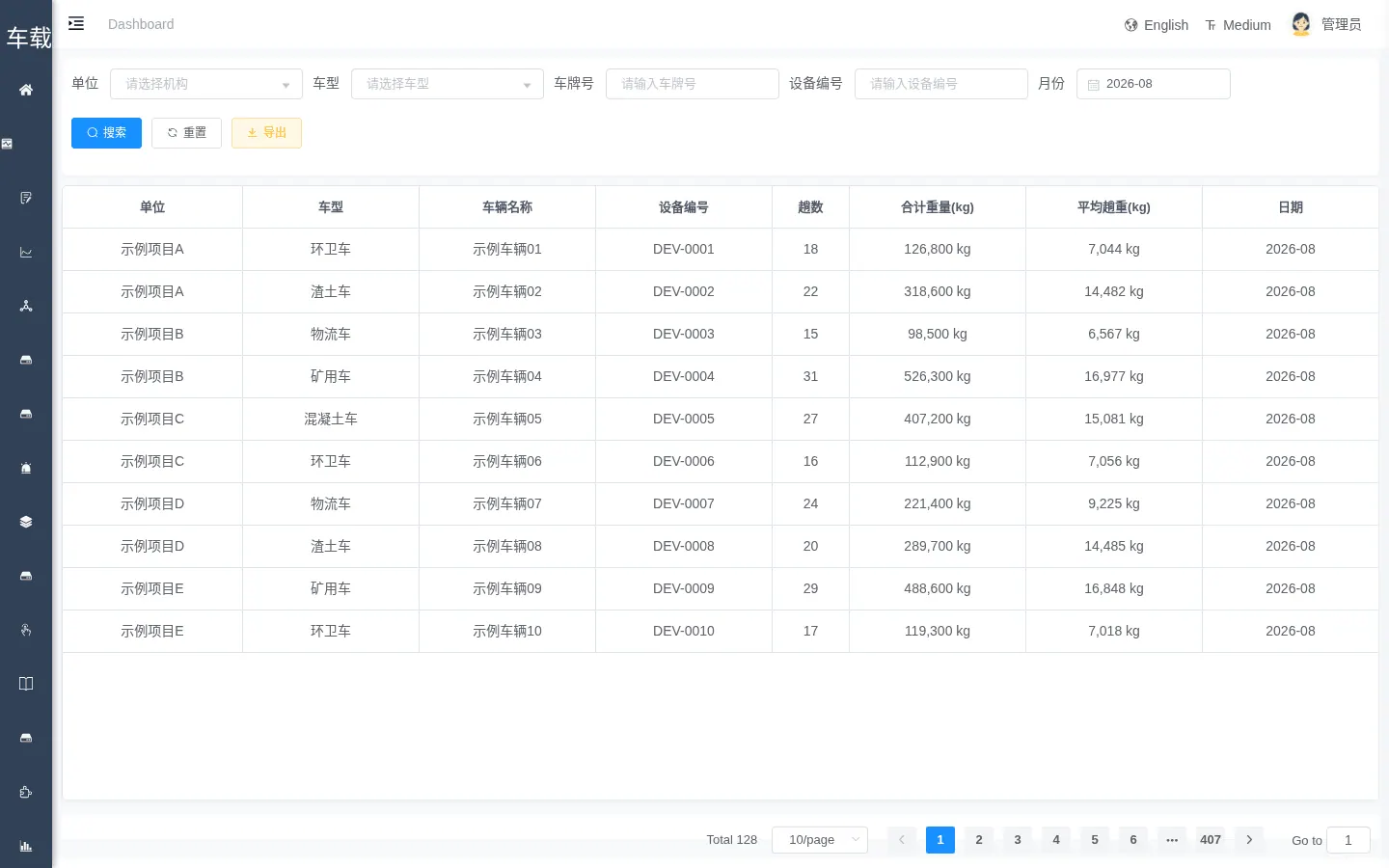The image size is (1389, 868).
Task: Open the 车型 vehicle type dropdown
Action: pyautogui.click(x=448, y=84)
